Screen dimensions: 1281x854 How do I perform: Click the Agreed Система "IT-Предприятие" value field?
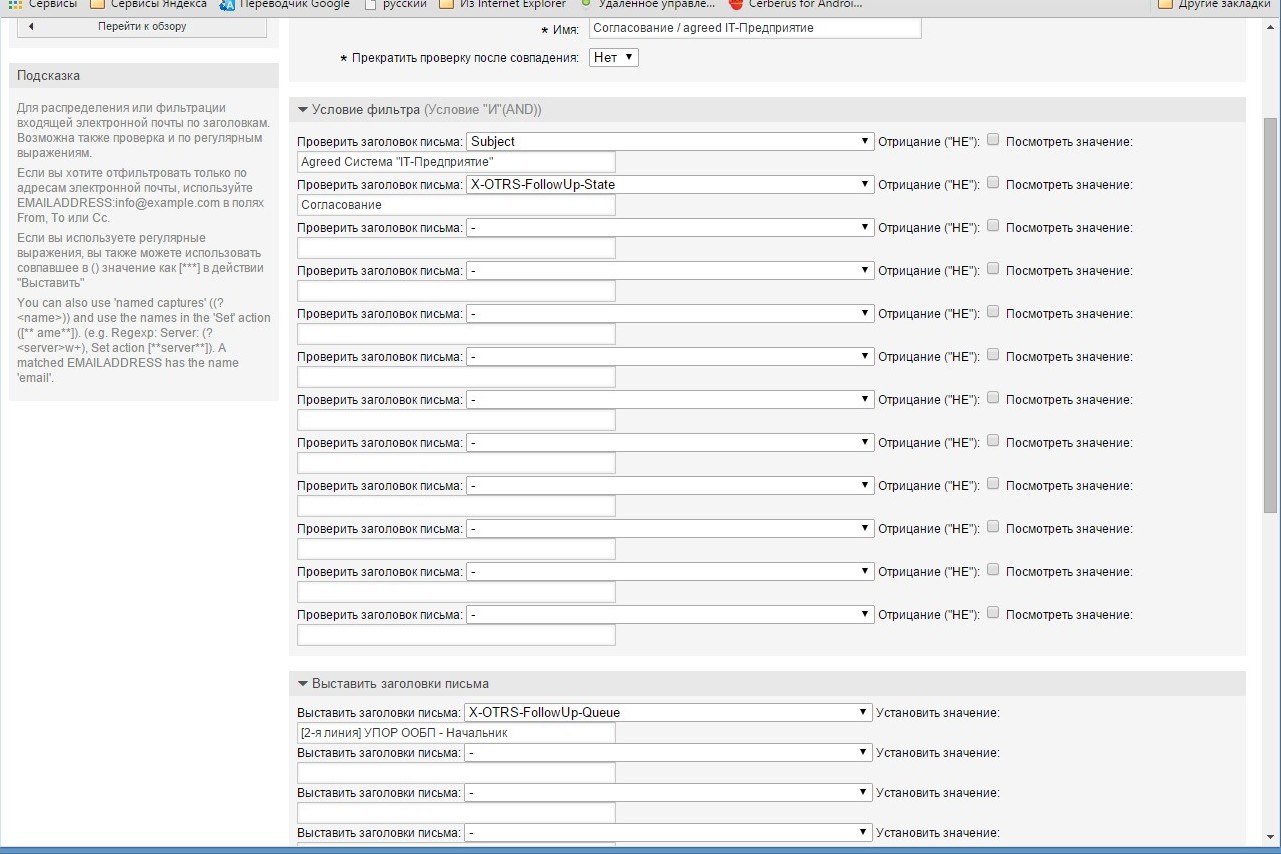456,162
